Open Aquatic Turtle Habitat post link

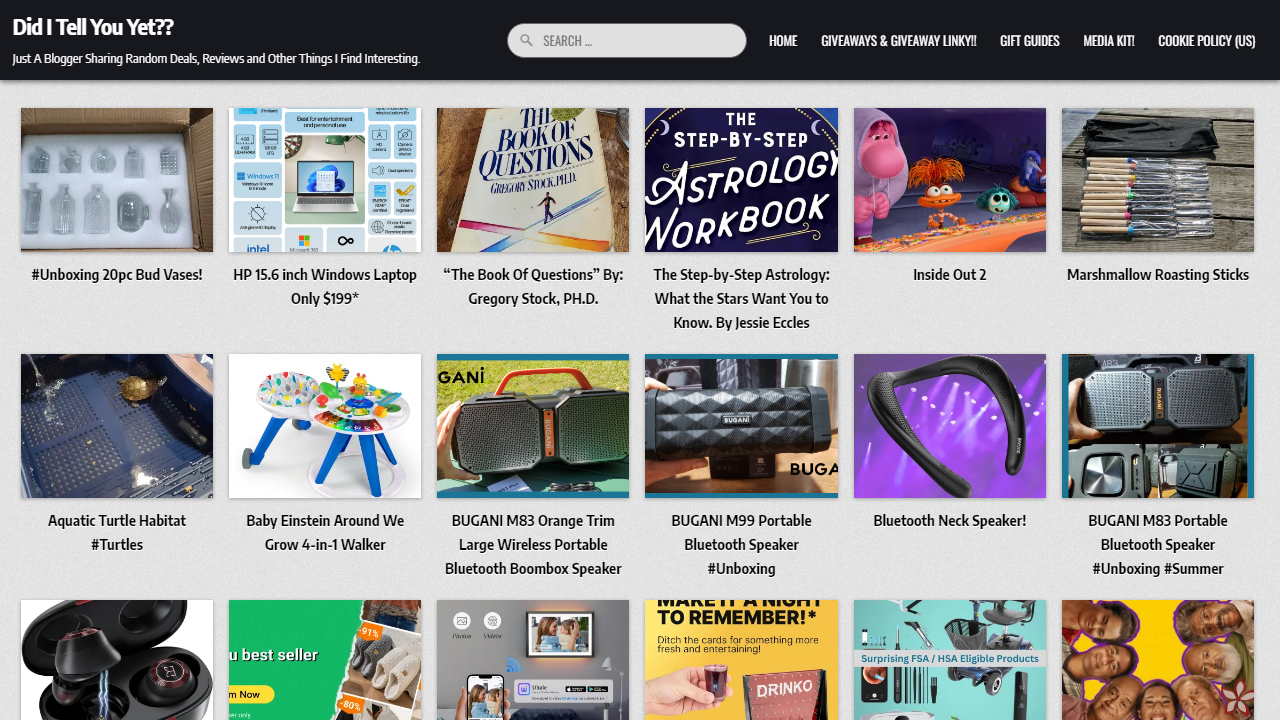117,532
